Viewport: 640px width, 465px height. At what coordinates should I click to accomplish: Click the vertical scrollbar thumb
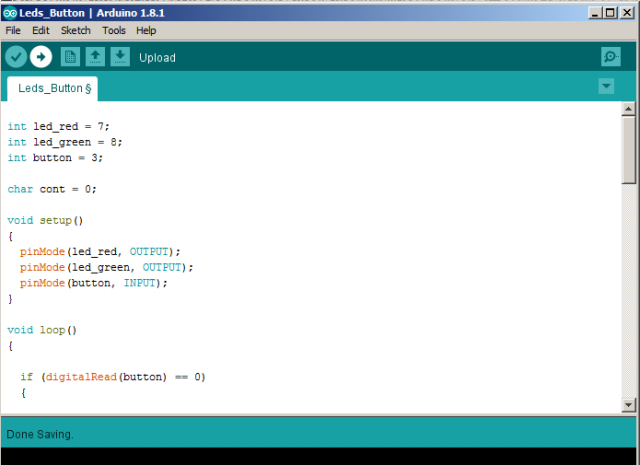(x=628, y=150)
